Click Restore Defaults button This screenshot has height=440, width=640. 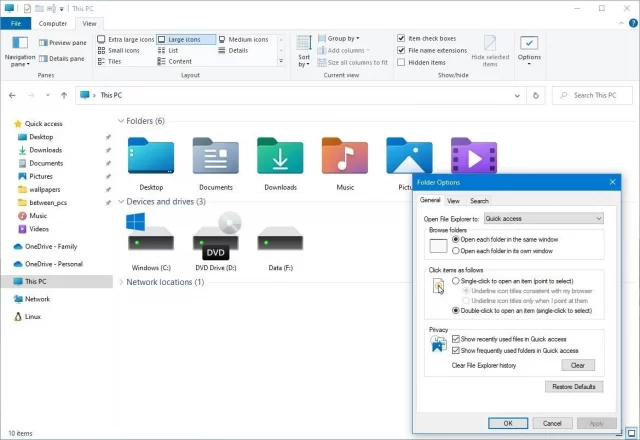574,387
